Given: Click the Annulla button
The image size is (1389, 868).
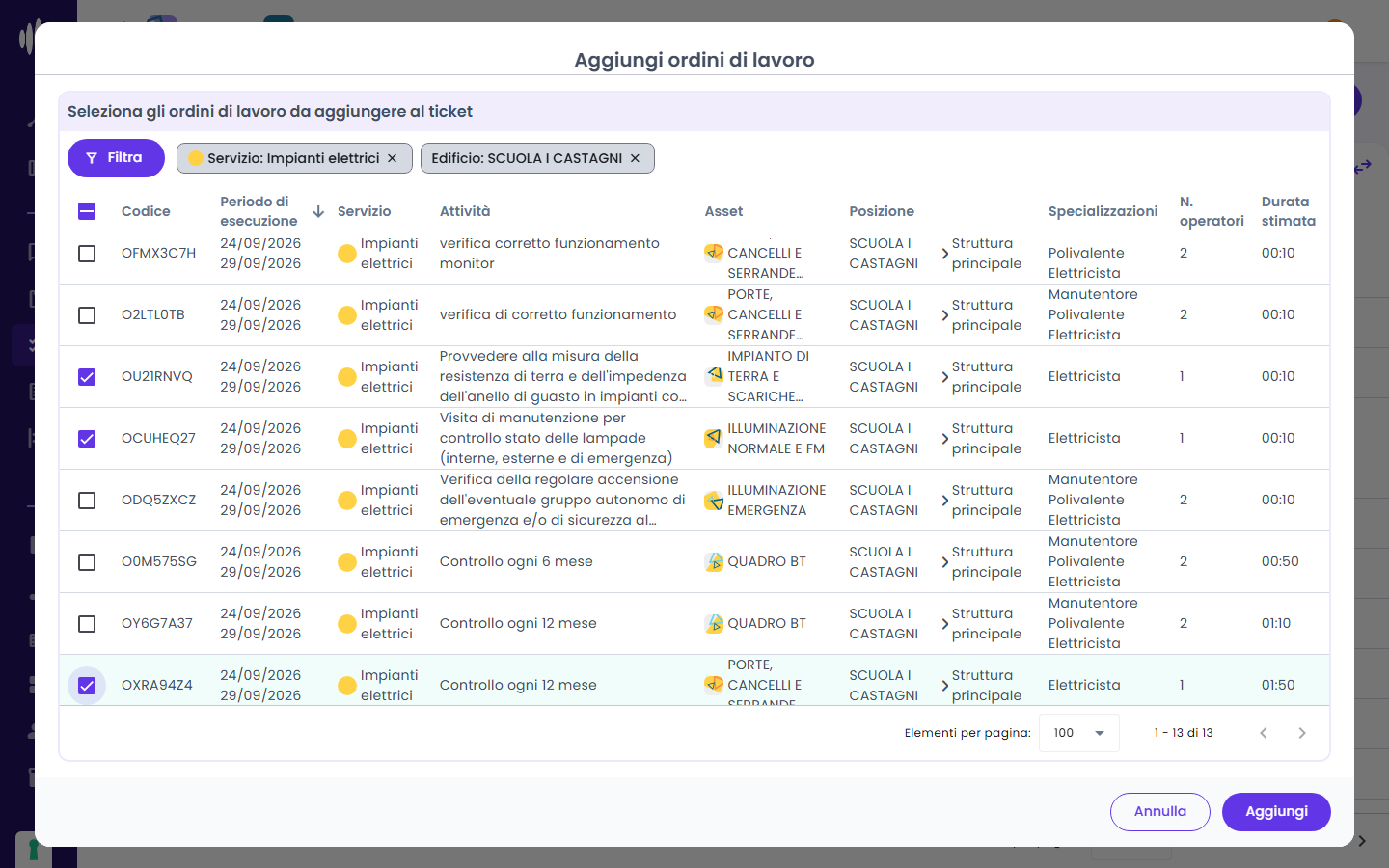Looking at the screenshot, I should tap(1160, 812).
